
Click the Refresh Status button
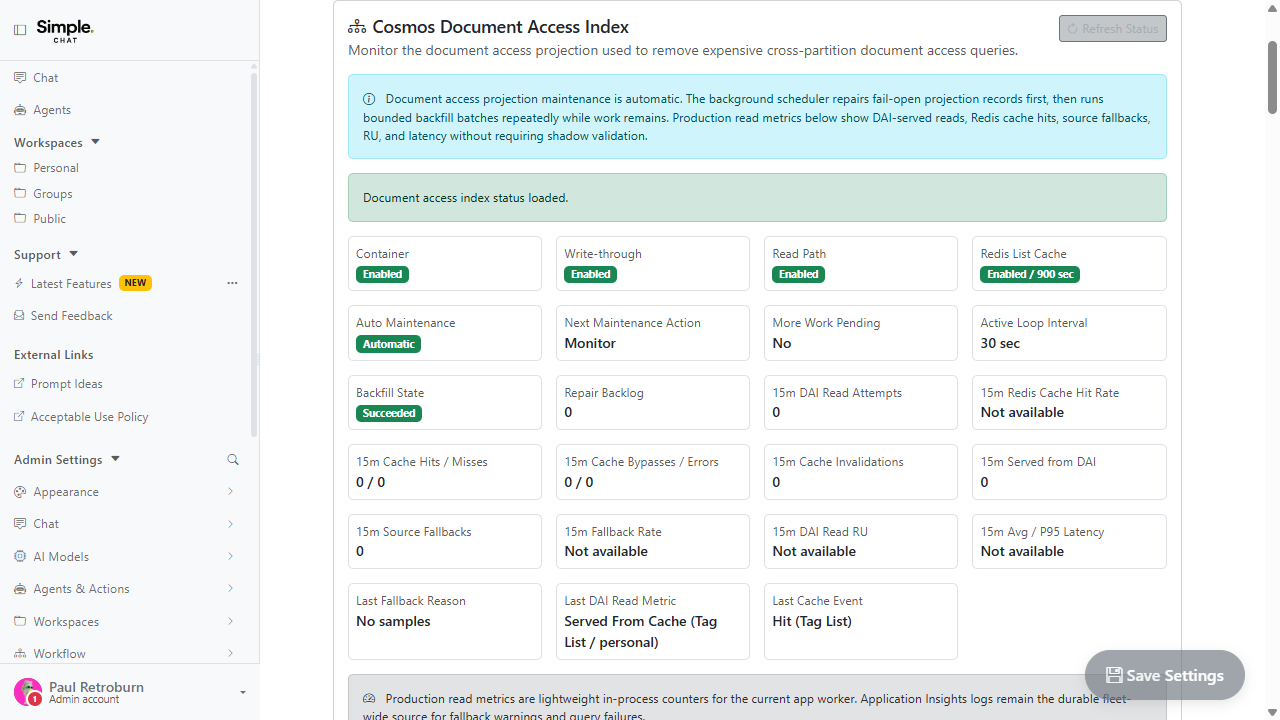click(x=1113, y=29)
